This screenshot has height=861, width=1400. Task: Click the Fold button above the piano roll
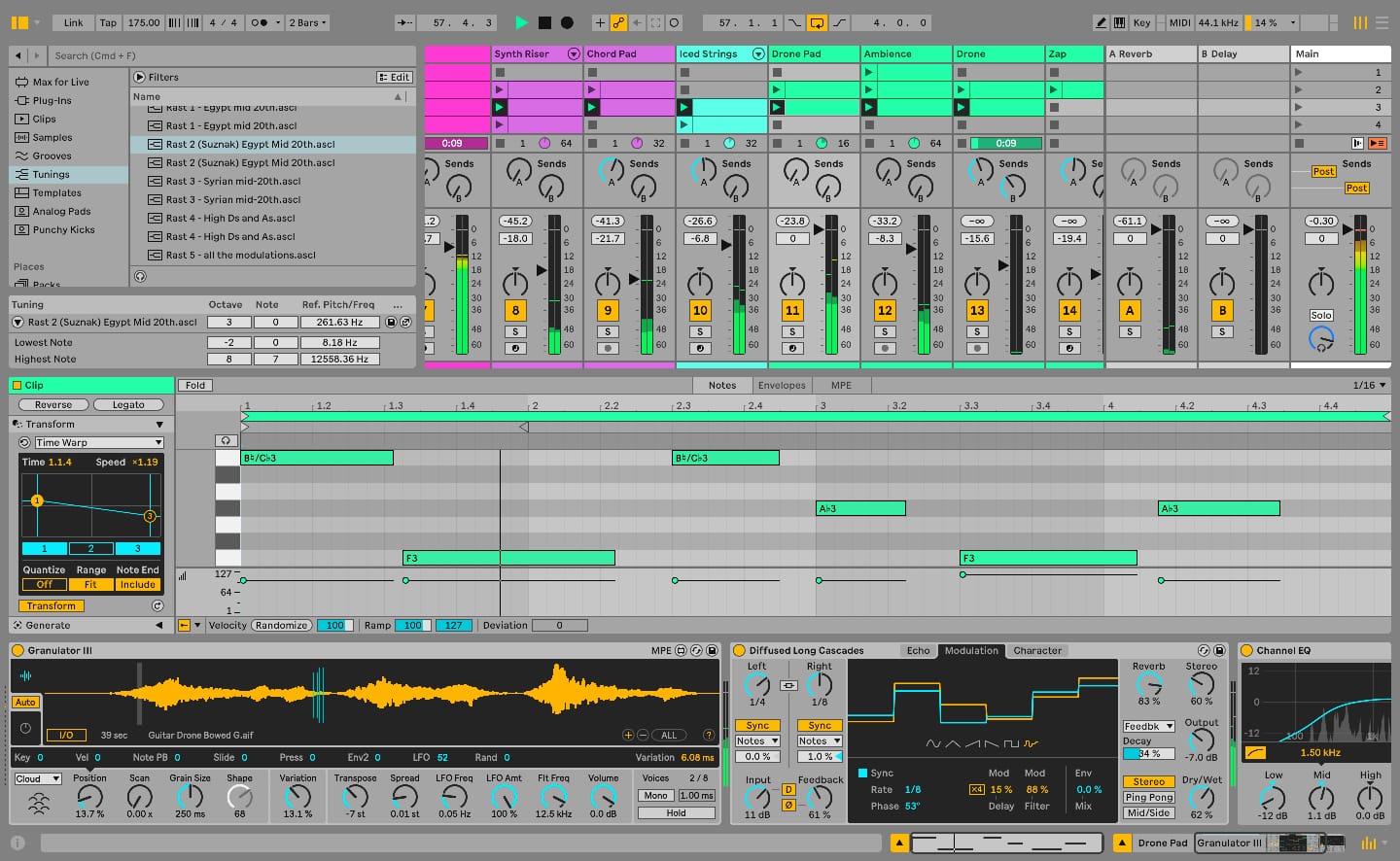(195, 385)
